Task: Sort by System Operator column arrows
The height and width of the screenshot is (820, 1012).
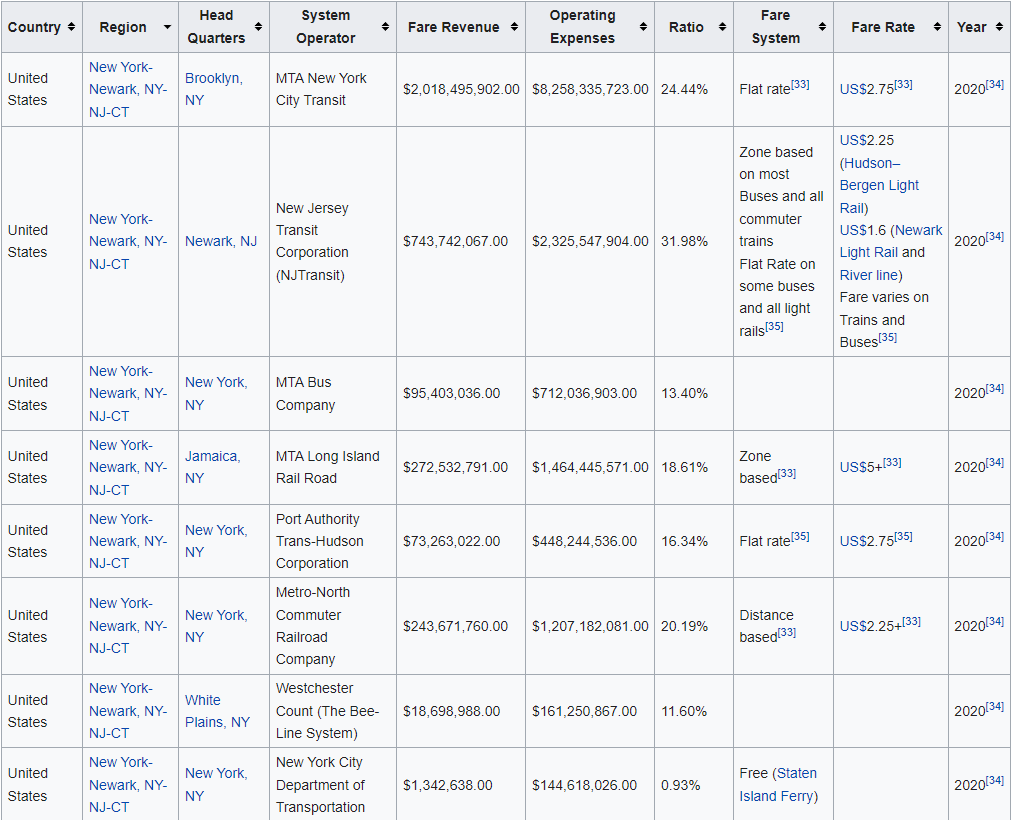Action: (385, 27)
